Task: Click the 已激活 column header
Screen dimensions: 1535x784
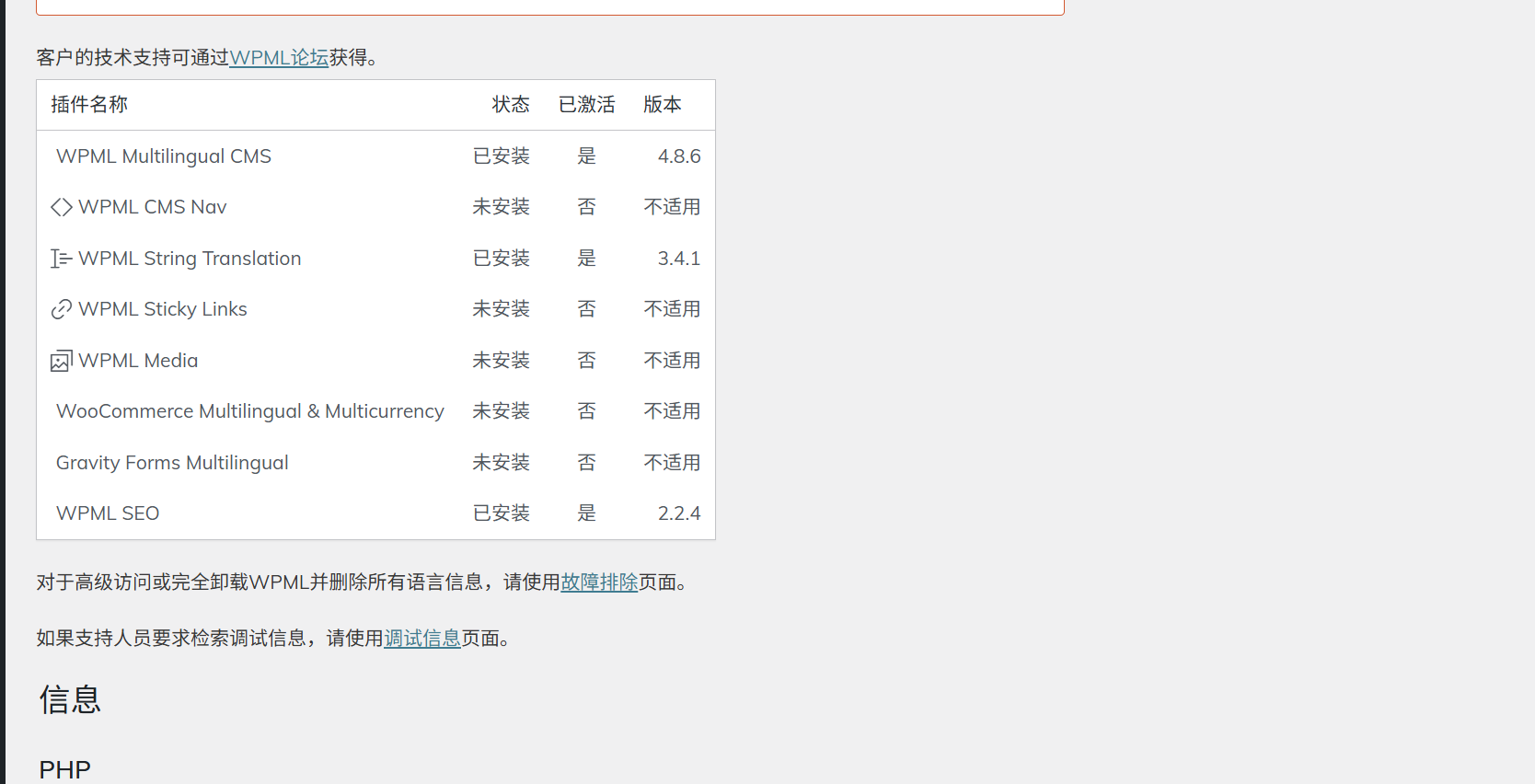Action: (x=587, y=105)
